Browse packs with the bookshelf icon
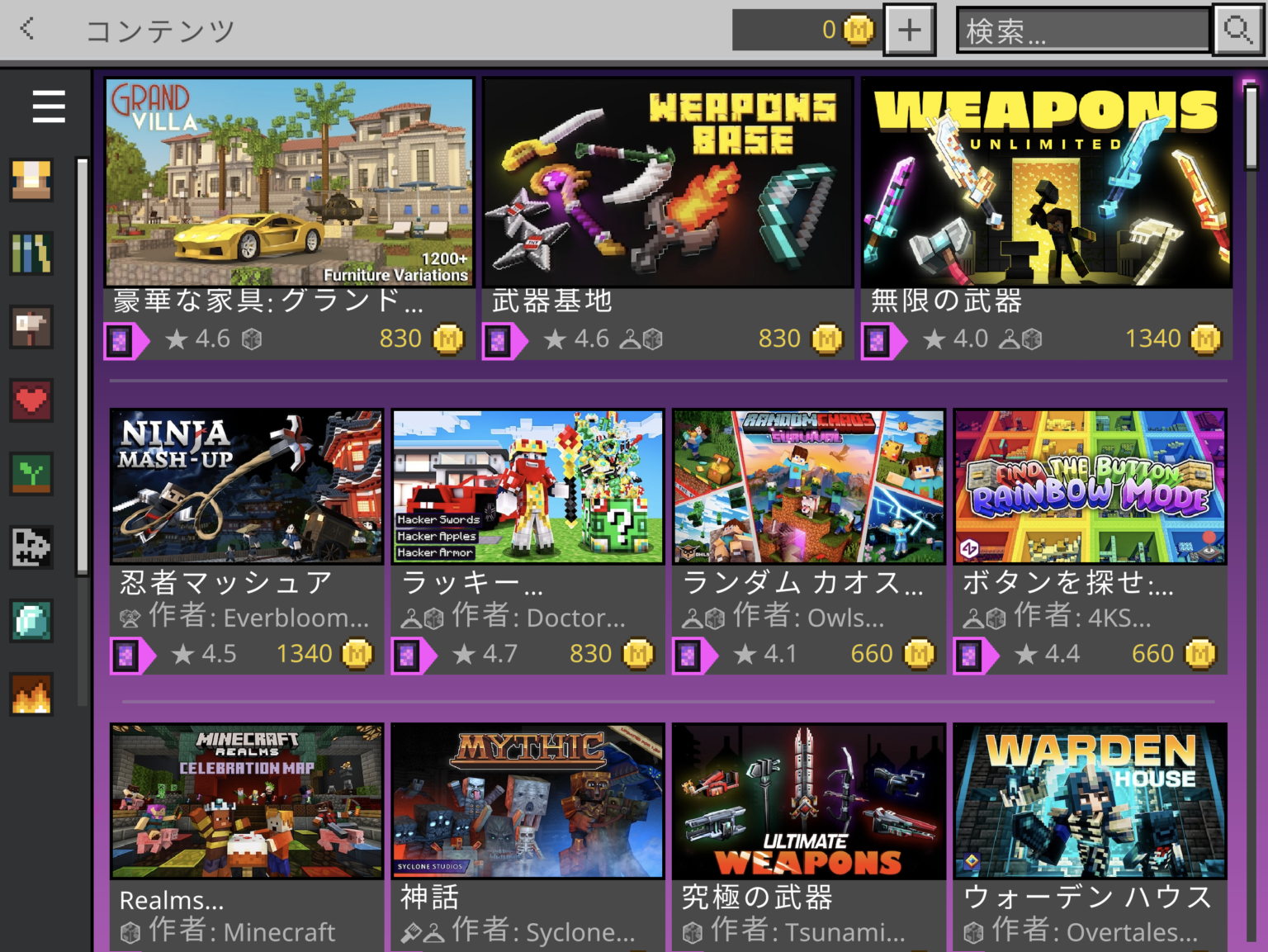This screenshot has height=952, width=1268. pyautogui.click(x=31, y=253)
